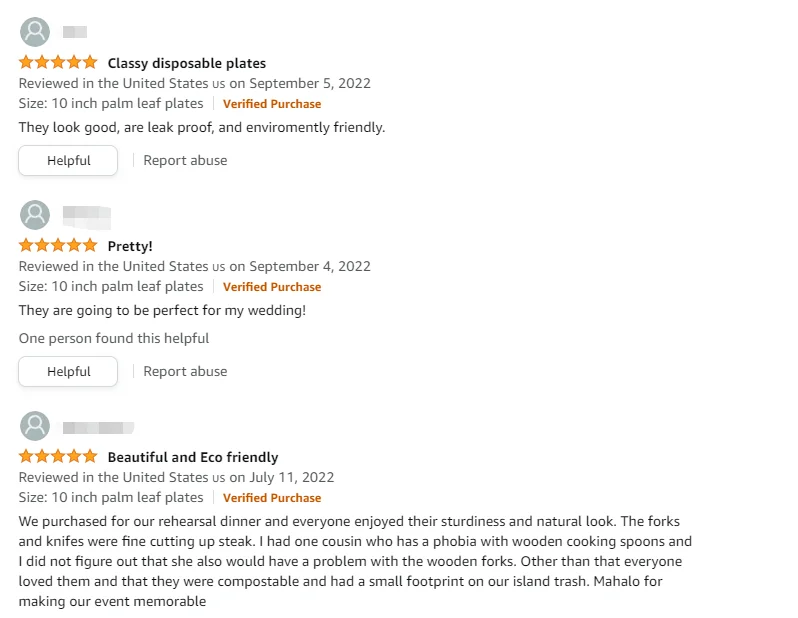Screen dimensions: 798x618
Task: Click 'One person found this helpful' text
Action: [114, 338]
